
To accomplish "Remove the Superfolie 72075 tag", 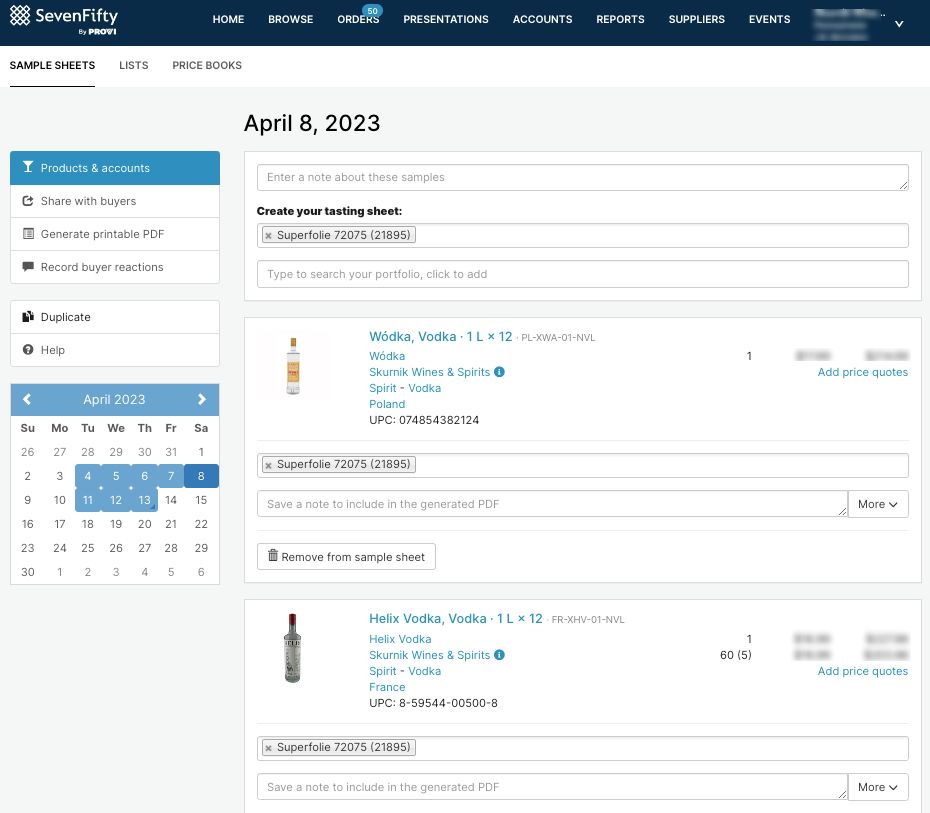I will tap(268, 235).
